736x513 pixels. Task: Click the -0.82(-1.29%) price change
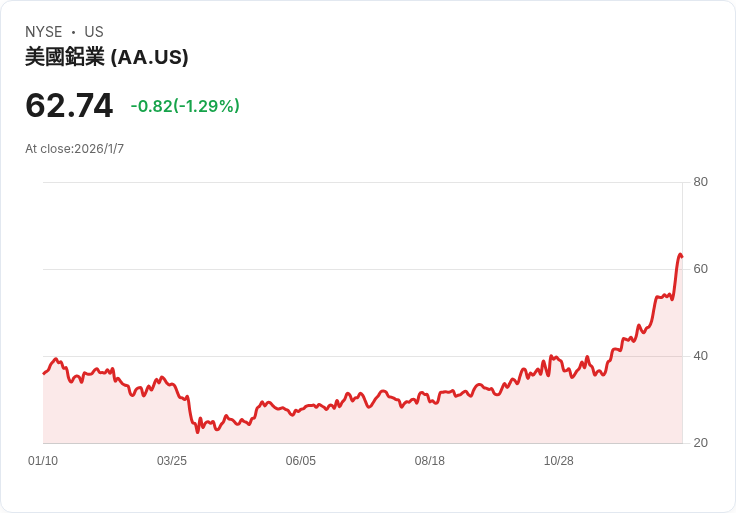click(x=185, y=106)
